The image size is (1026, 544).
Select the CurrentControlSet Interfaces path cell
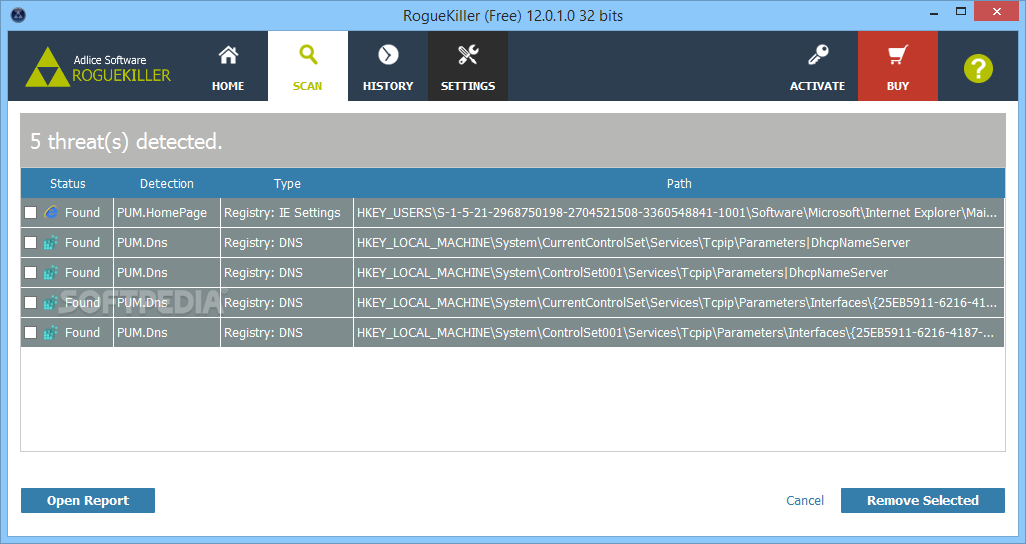click(679, 302)
